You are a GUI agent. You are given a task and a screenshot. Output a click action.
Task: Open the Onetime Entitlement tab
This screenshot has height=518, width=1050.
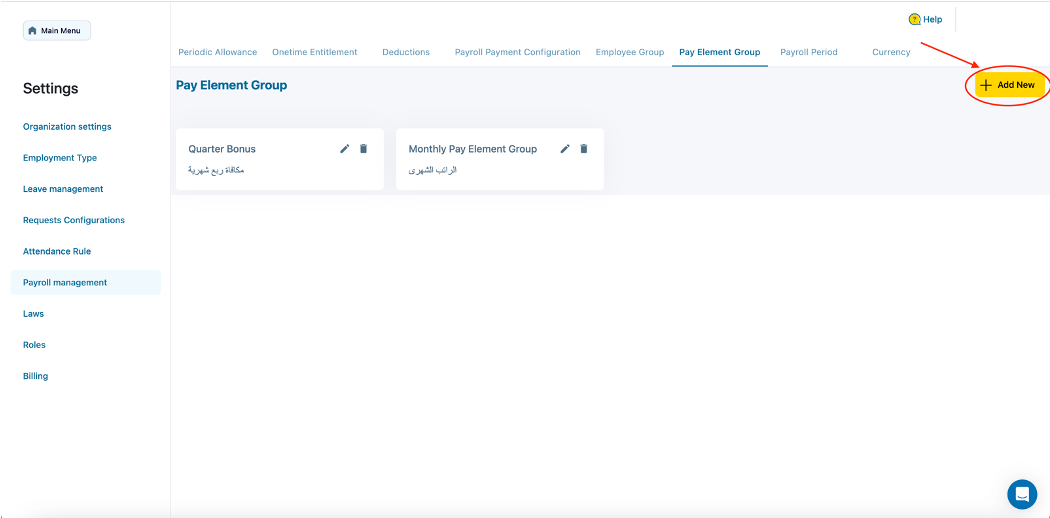[x=314, y=52]
